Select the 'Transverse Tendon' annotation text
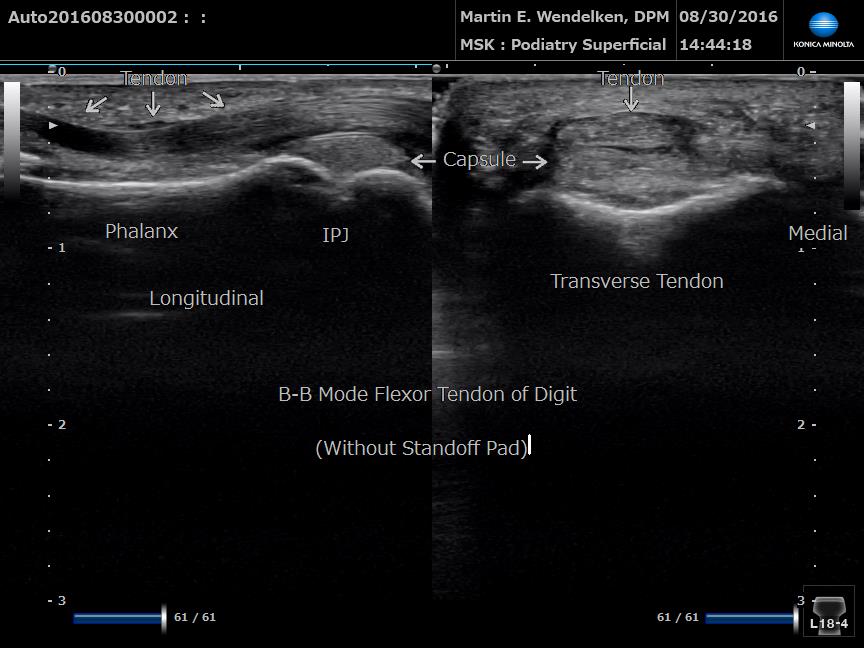 (x=636, y=282)
